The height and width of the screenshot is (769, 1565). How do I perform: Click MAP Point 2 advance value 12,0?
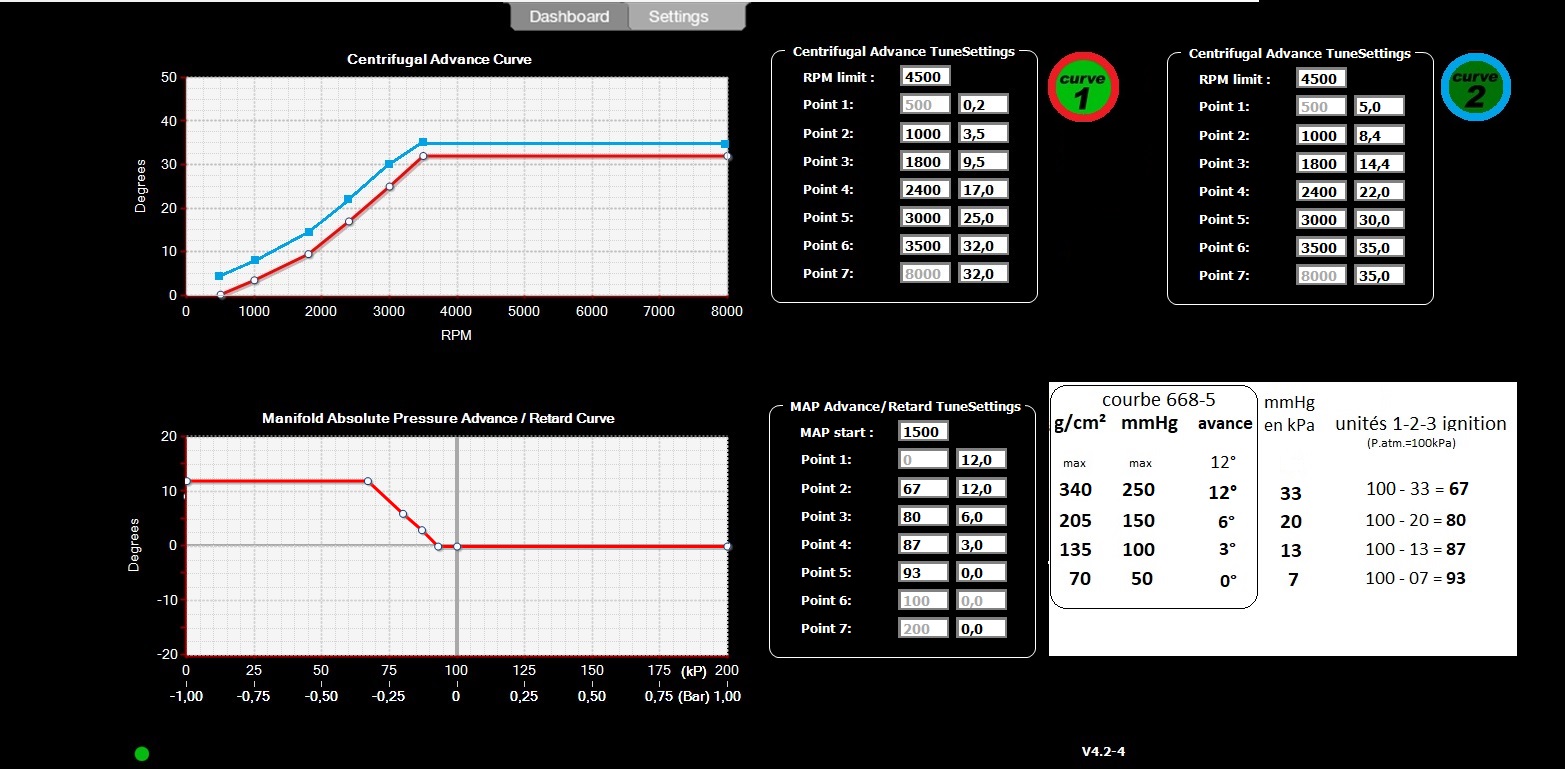(981, 488)
